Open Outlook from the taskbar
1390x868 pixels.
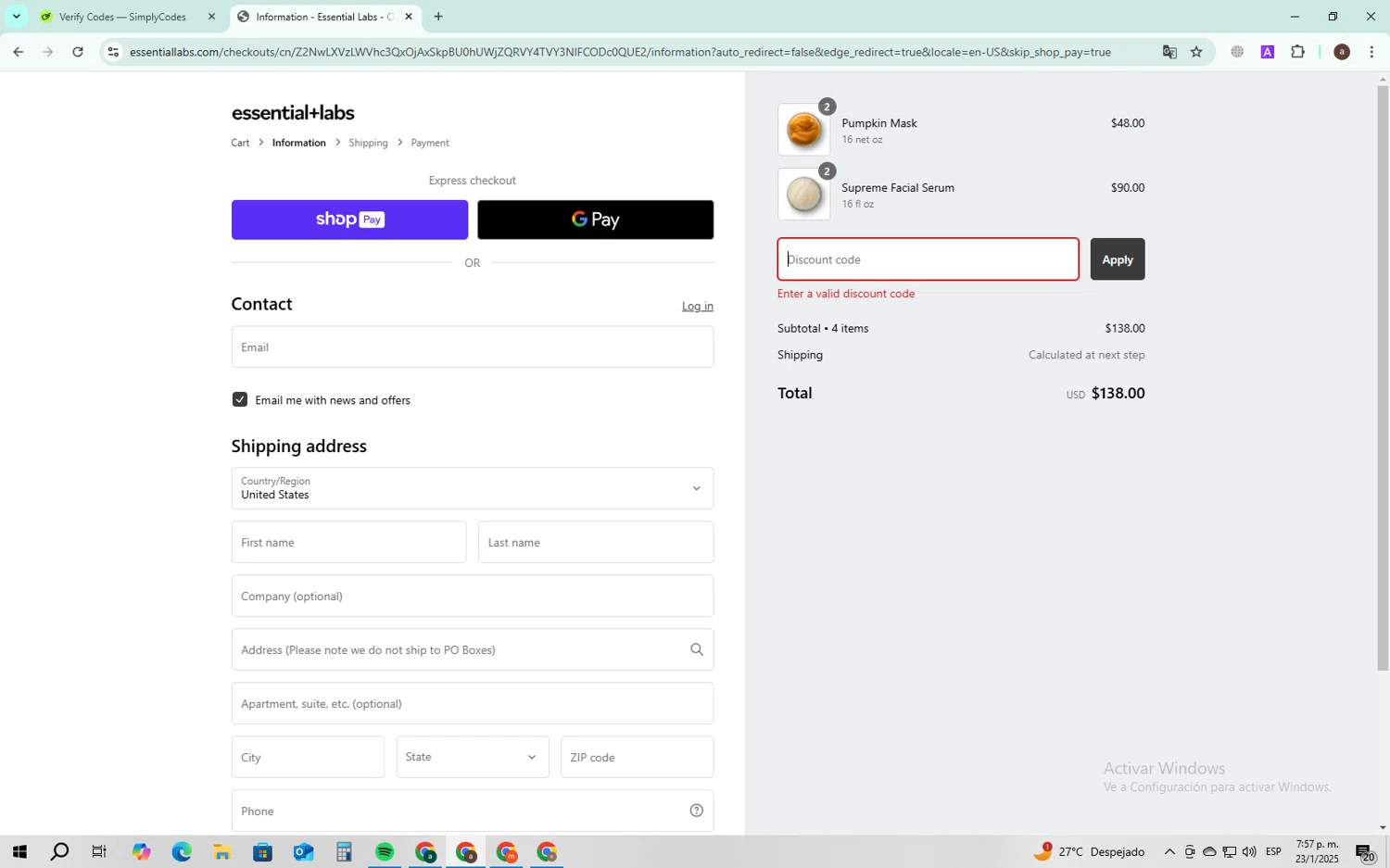(x=303, y=852)
